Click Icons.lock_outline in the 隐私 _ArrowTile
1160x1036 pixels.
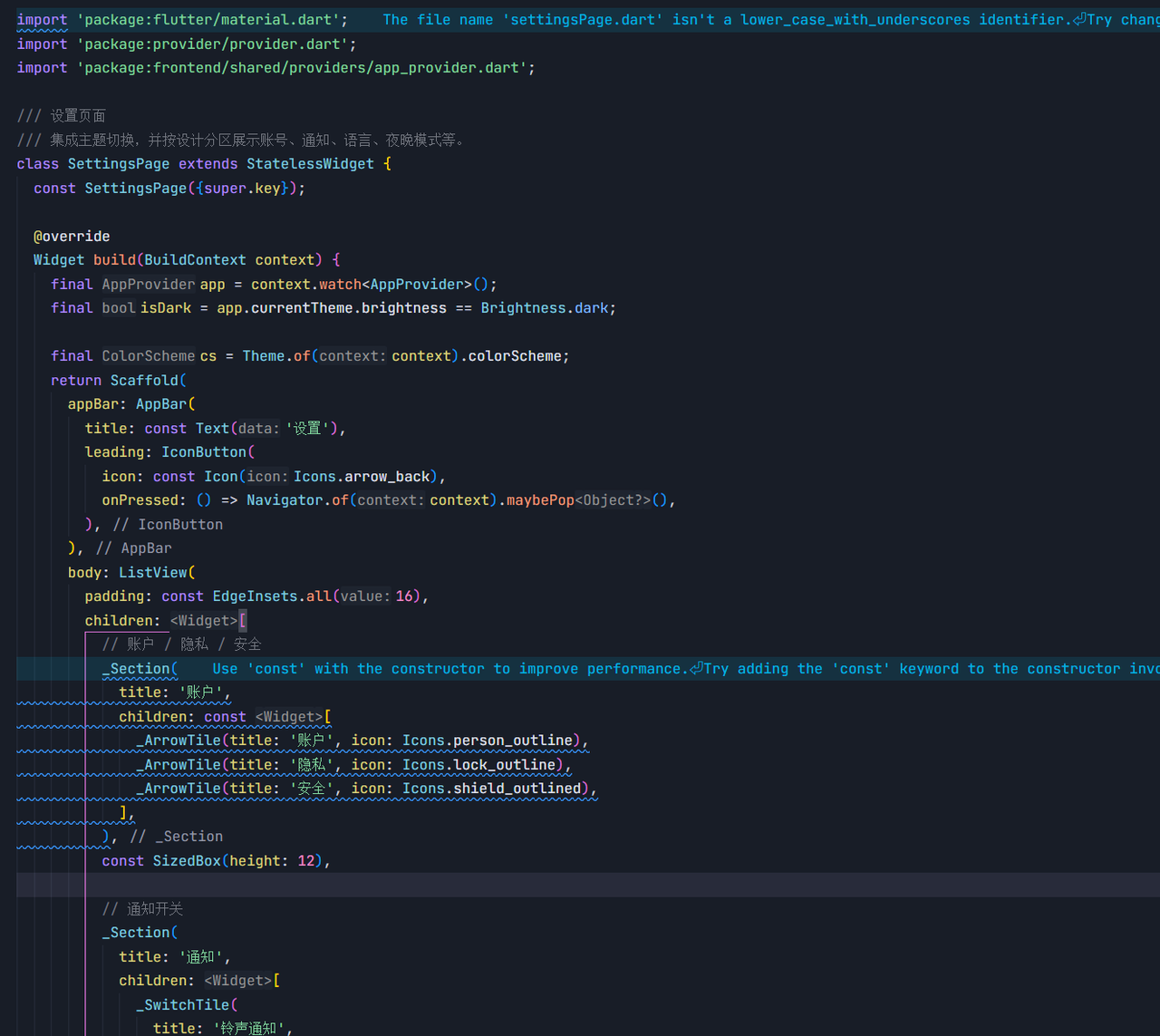pos(479,765)
